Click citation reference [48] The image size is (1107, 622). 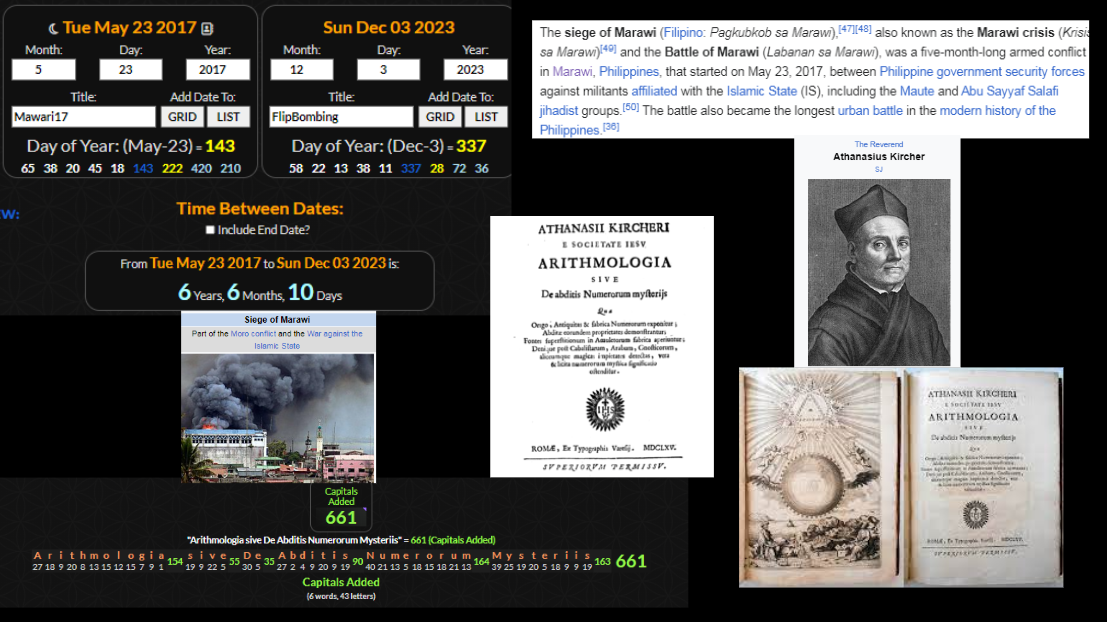(863, 29)
